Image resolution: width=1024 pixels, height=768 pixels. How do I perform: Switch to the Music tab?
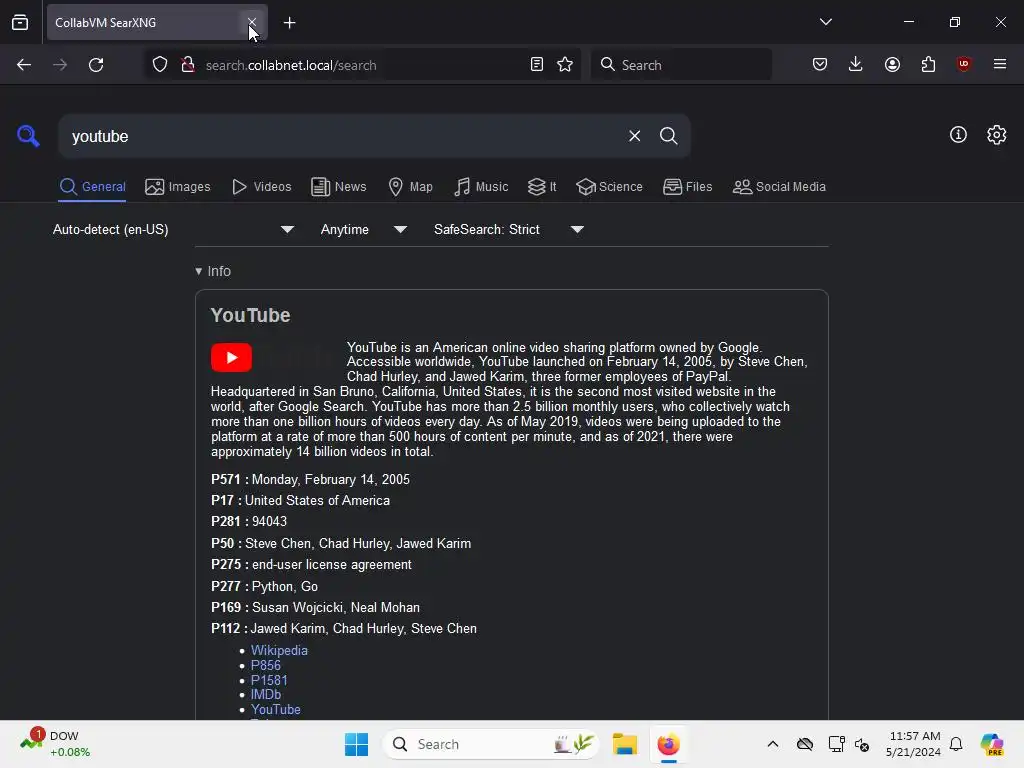[x=481, y=187]
